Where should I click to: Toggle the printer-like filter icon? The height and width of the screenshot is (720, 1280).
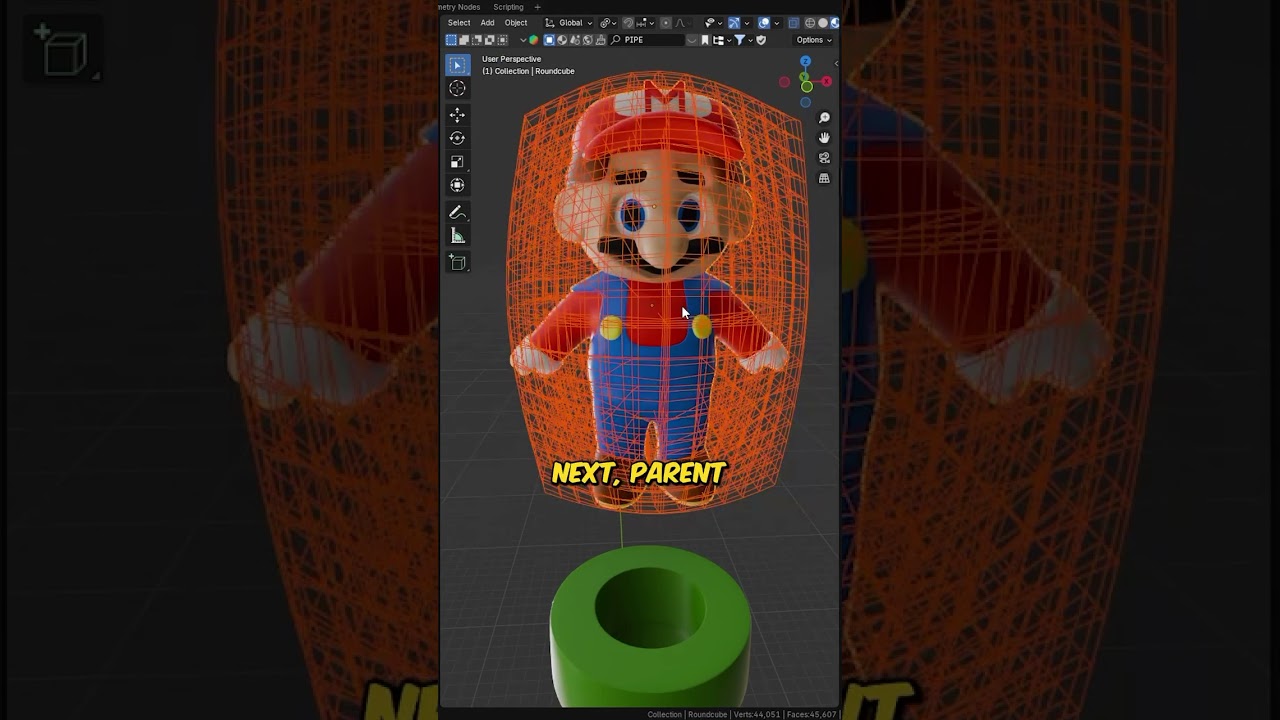[x=600, y=40]
